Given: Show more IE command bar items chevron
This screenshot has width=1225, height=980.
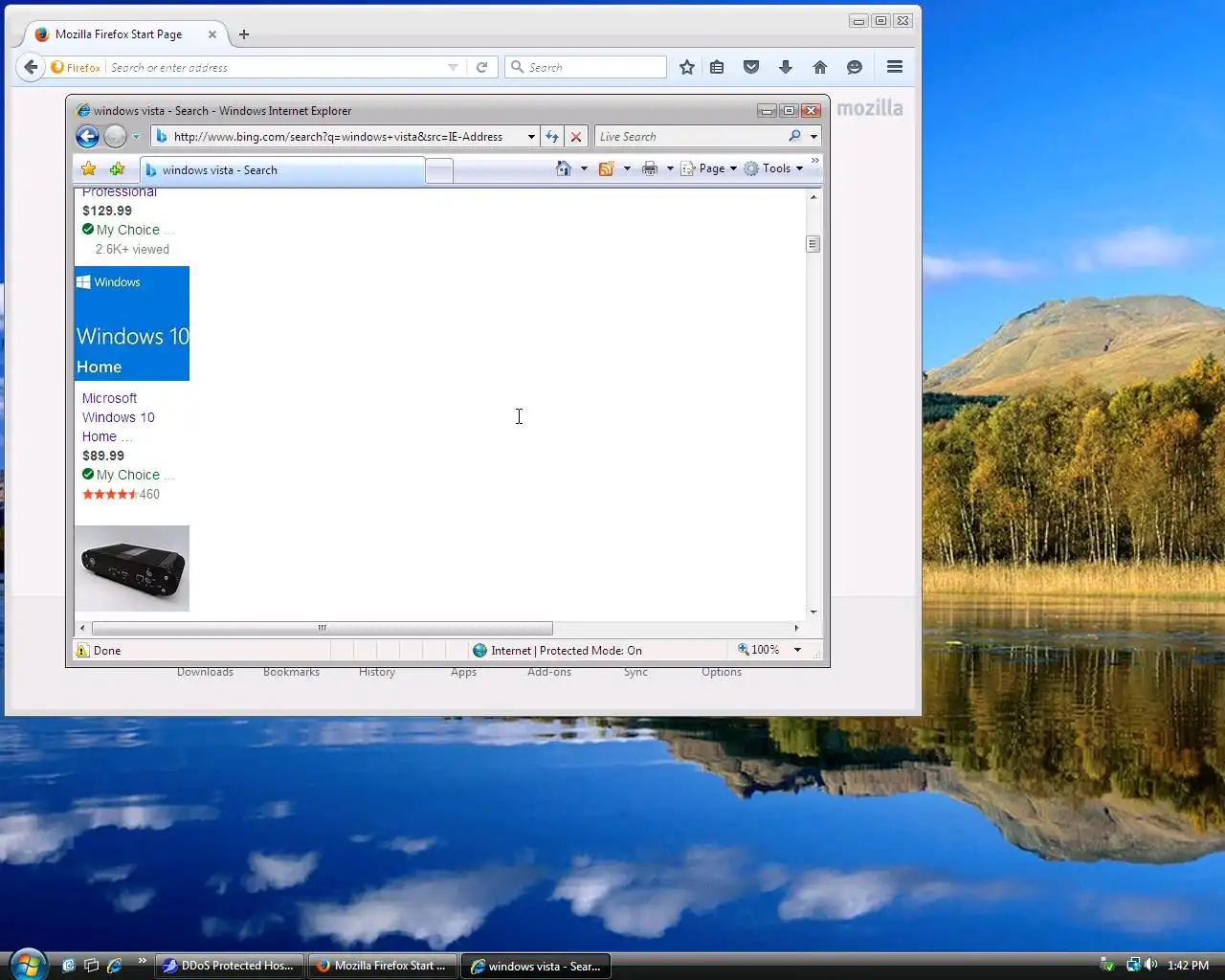Looking at the screenshot, I should click(x=815, y=161).
